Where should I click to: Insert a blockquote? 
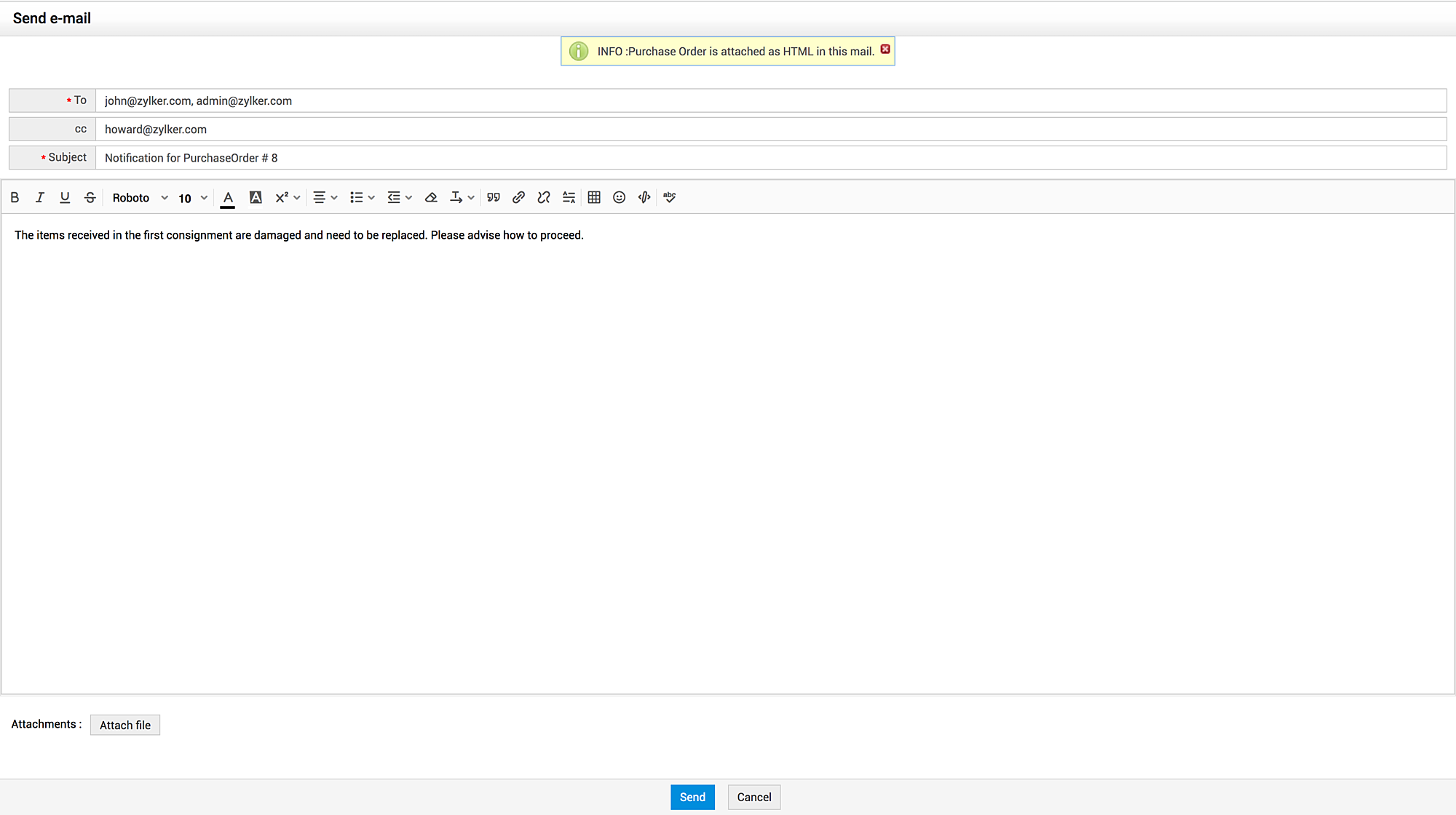click(x=494, y=197)
